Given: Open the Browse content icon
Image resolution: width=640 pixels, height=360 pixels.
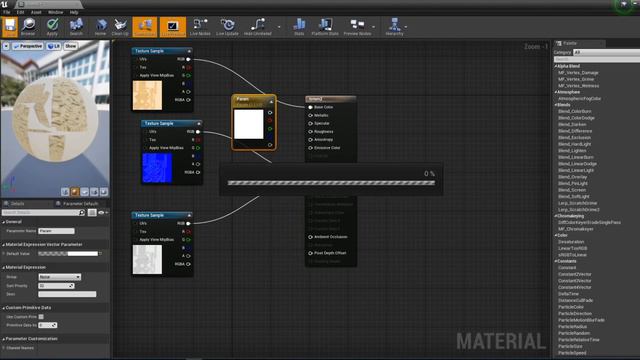Looking at the screenshot, I should 28,27.
